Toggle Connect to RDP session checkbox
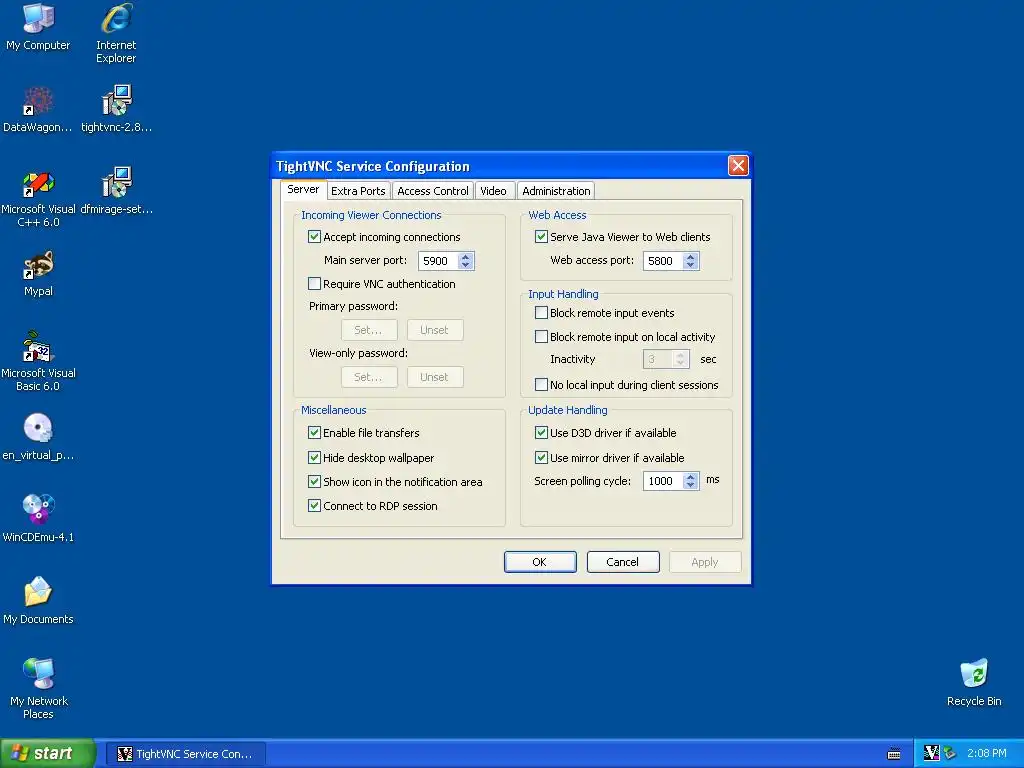1024x768 pixels. click(314, 505)
